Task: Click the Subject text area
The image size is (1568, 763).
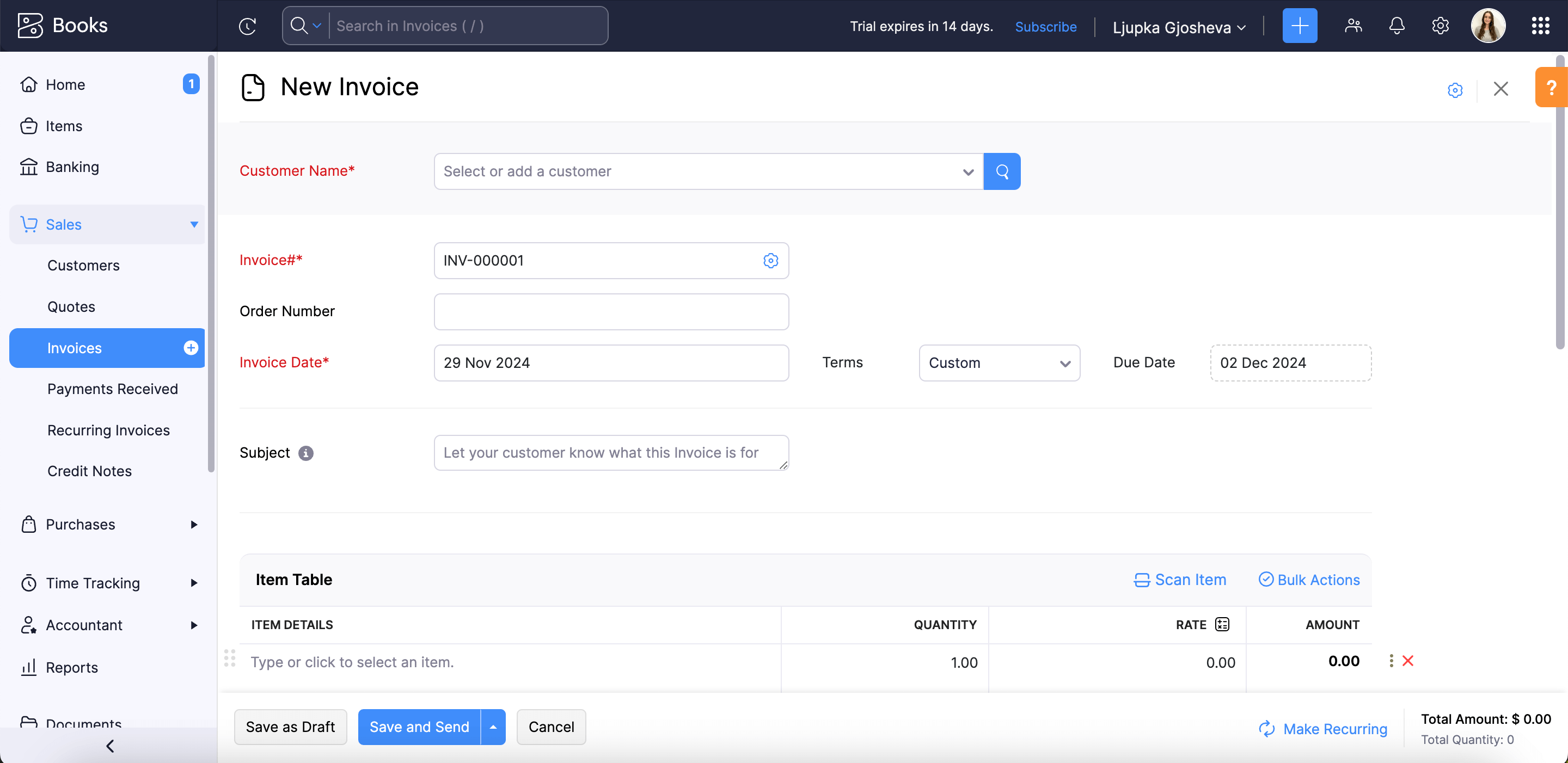Action: pos(611,453)
